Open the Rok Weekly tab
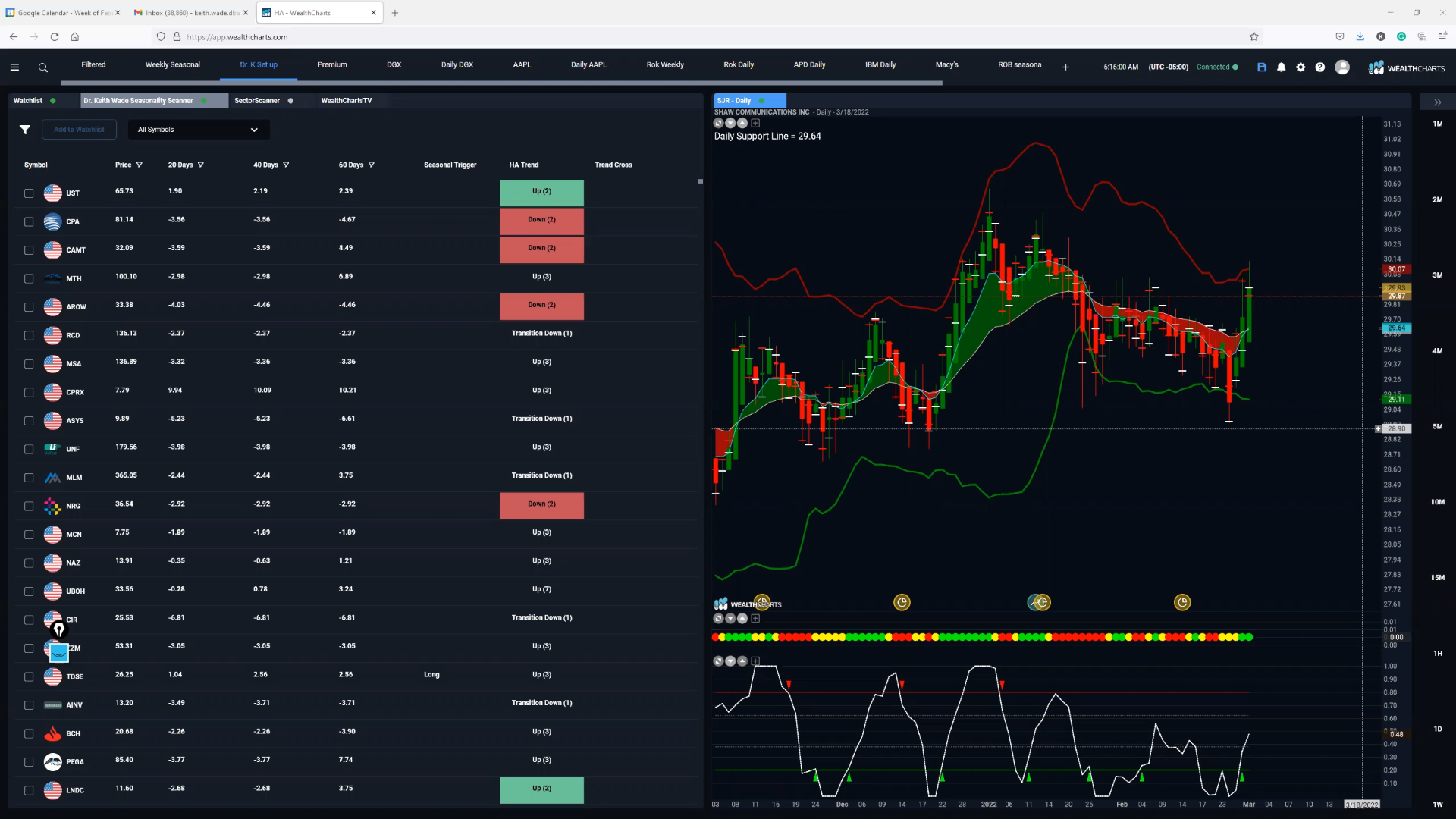The image size is (1456, 819). click(x=665, y=64)
